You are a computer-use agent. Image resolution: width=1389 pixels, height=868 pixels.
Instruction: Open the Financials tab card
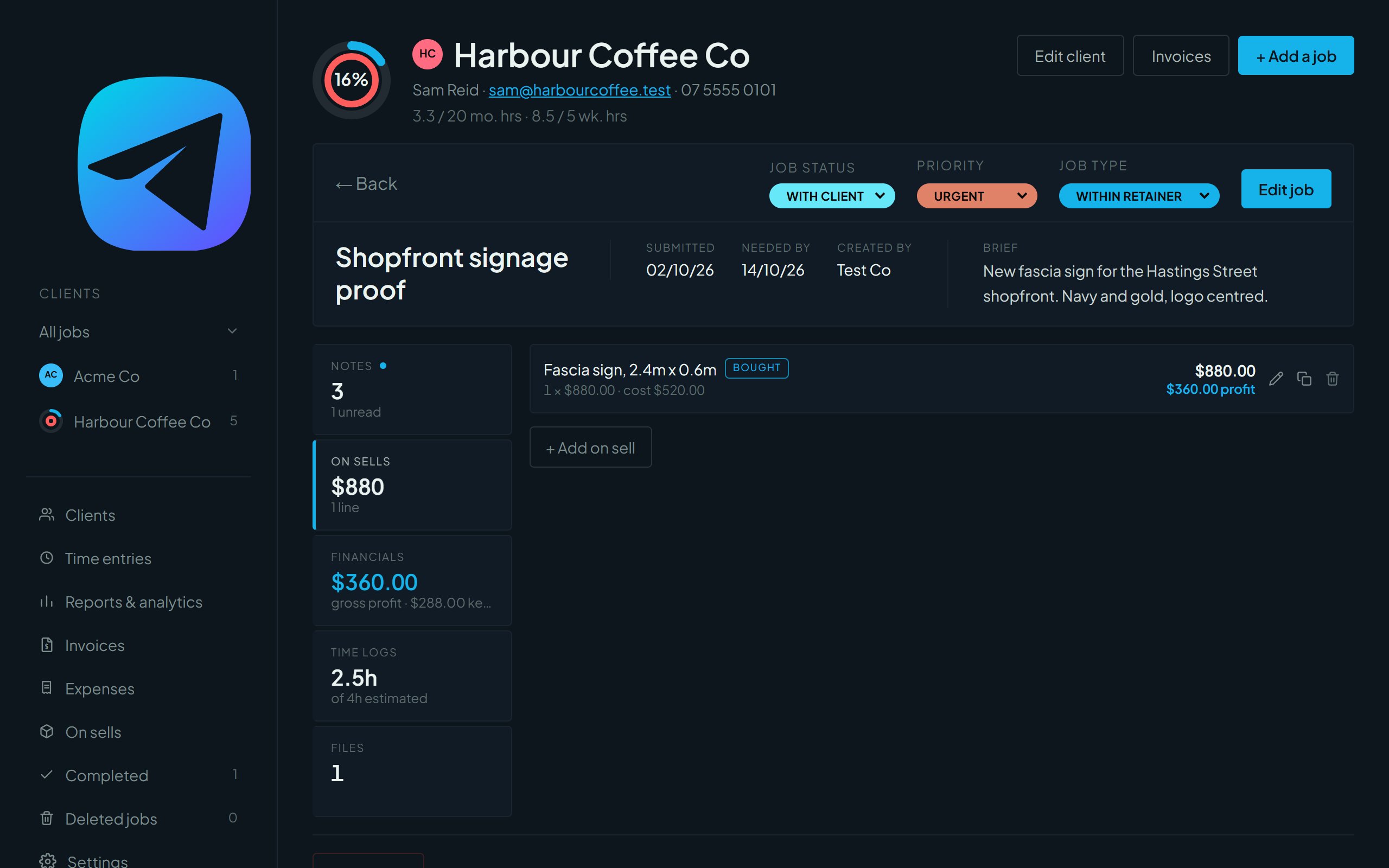click(412, 580)
